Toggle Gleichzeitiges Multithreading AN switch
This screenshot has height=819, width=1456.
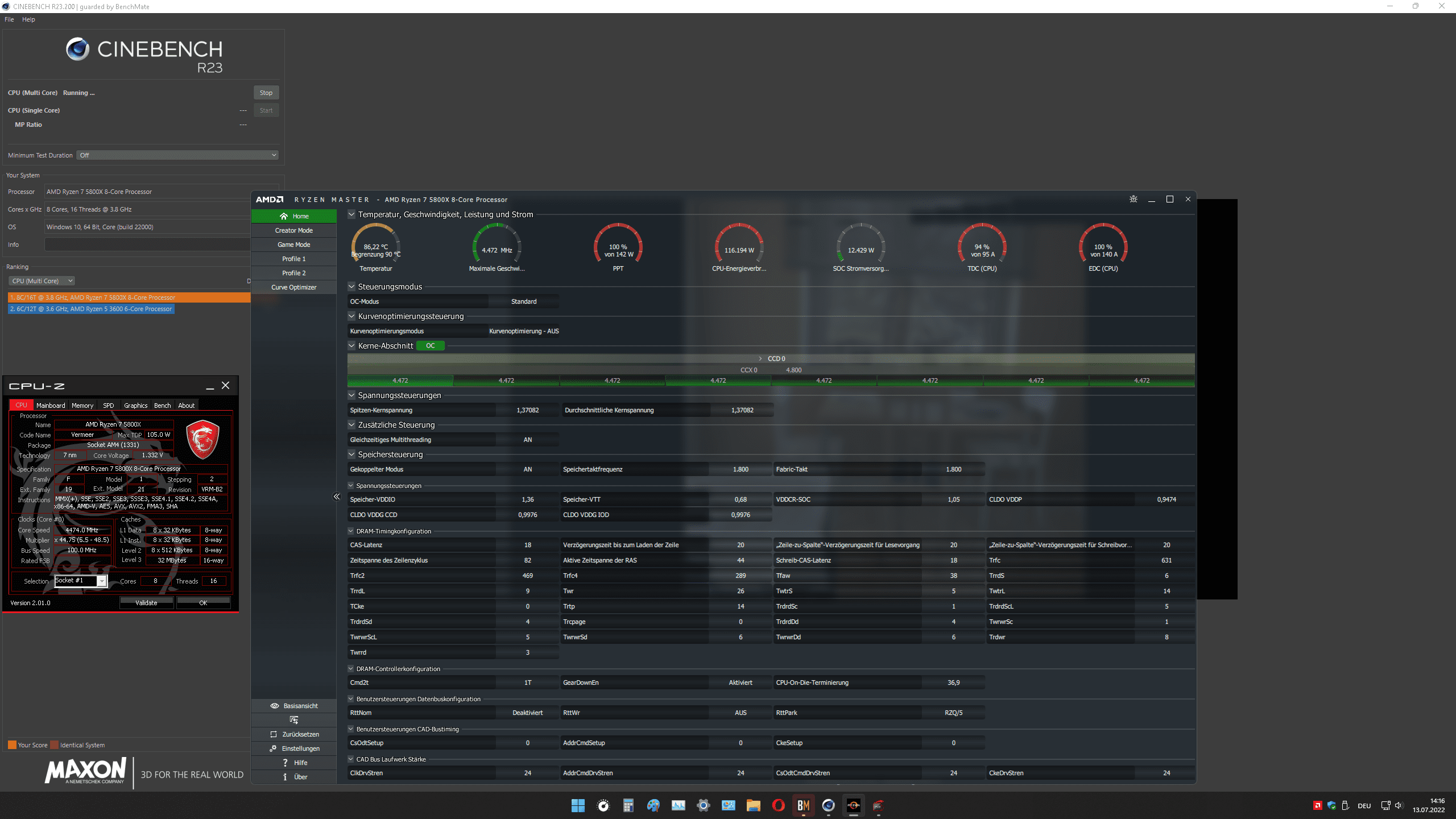[528, 439]
